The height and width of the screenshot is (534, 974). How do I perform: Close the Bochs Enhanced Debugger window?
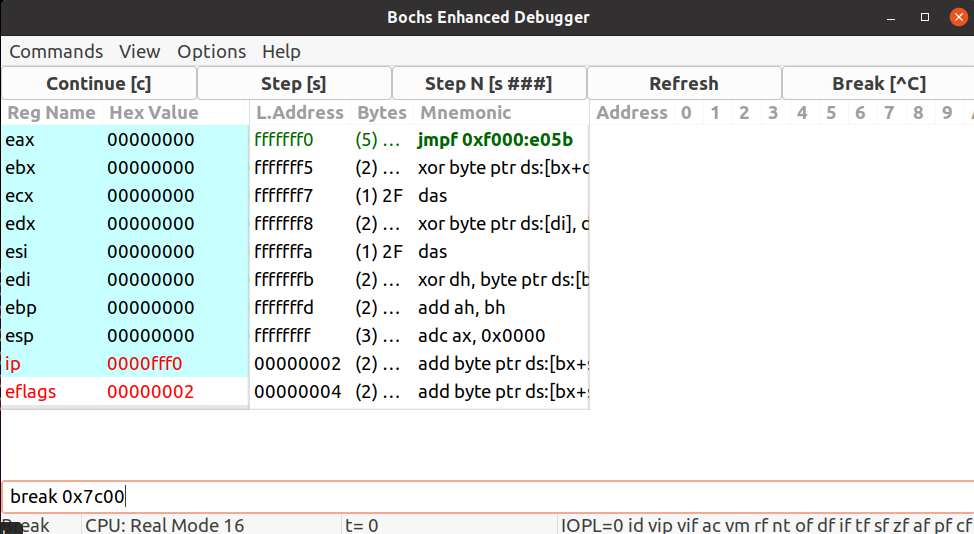tap(958, 17)
